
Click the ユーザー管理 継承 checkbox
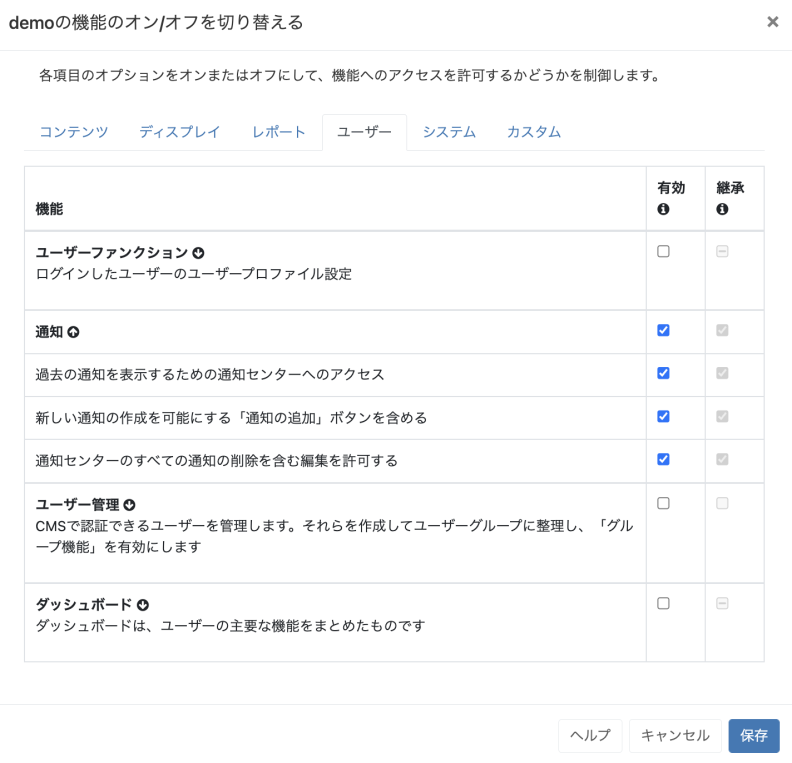pos(722,503)
